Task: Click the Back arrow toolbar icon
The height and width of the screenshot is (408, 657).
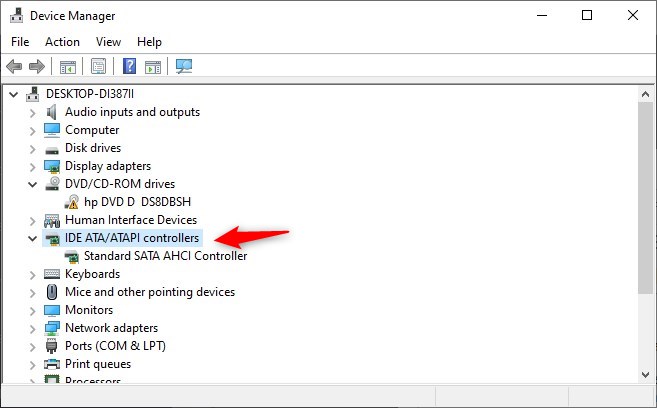Action: coord(14,67)
